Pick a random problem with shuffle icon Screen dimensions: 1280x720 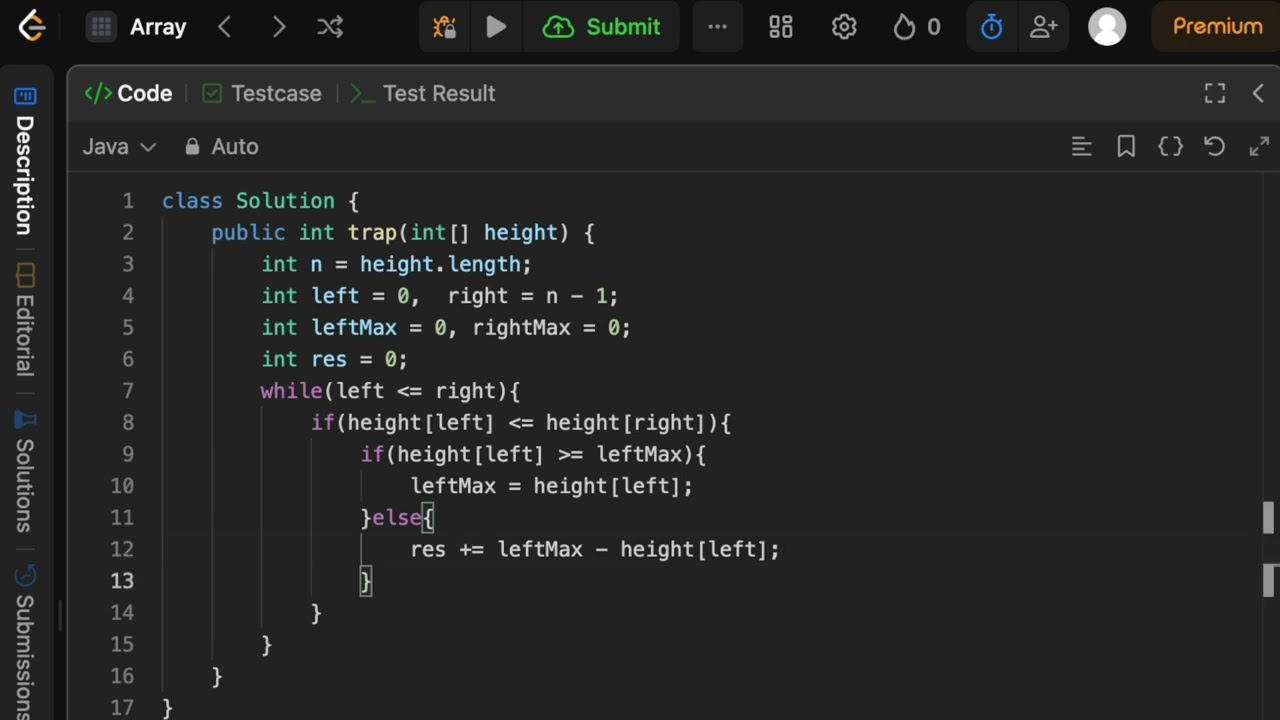(x=330, y=27)
